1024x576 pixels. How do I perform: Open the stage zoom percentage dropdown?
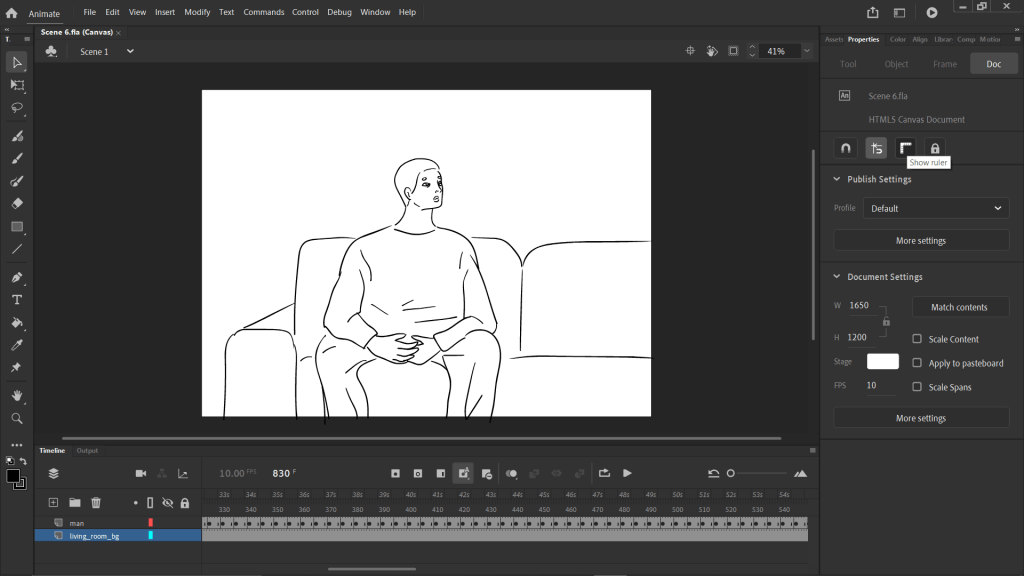click(807, 51)
